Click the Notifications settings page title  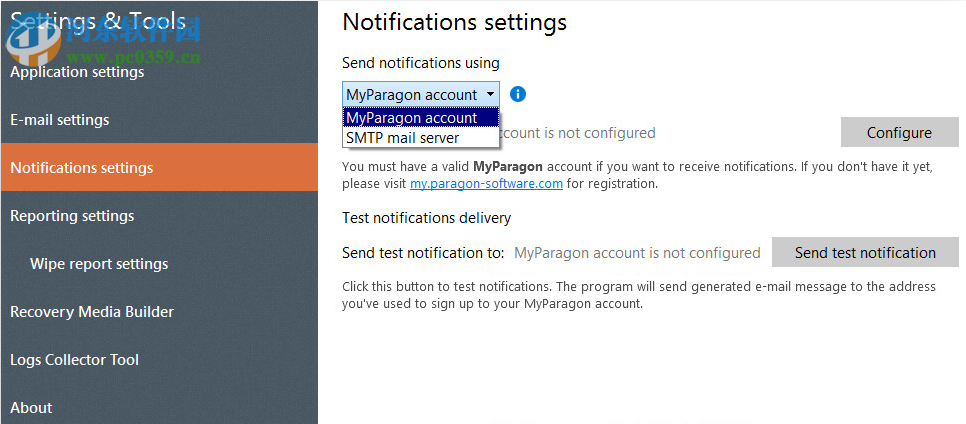pos(454,22)
